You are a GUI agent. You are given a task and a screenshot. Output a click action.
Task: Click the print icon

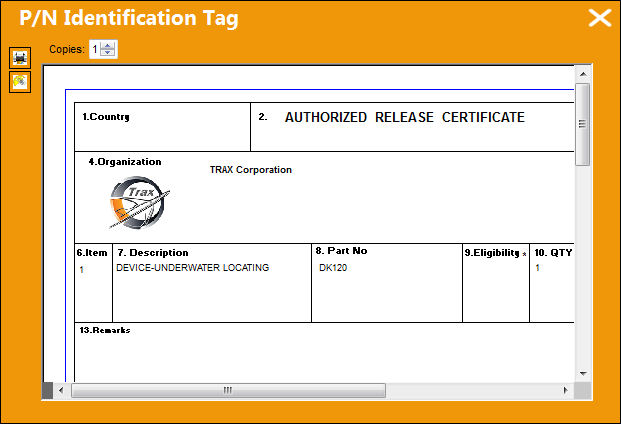[20, 58]
